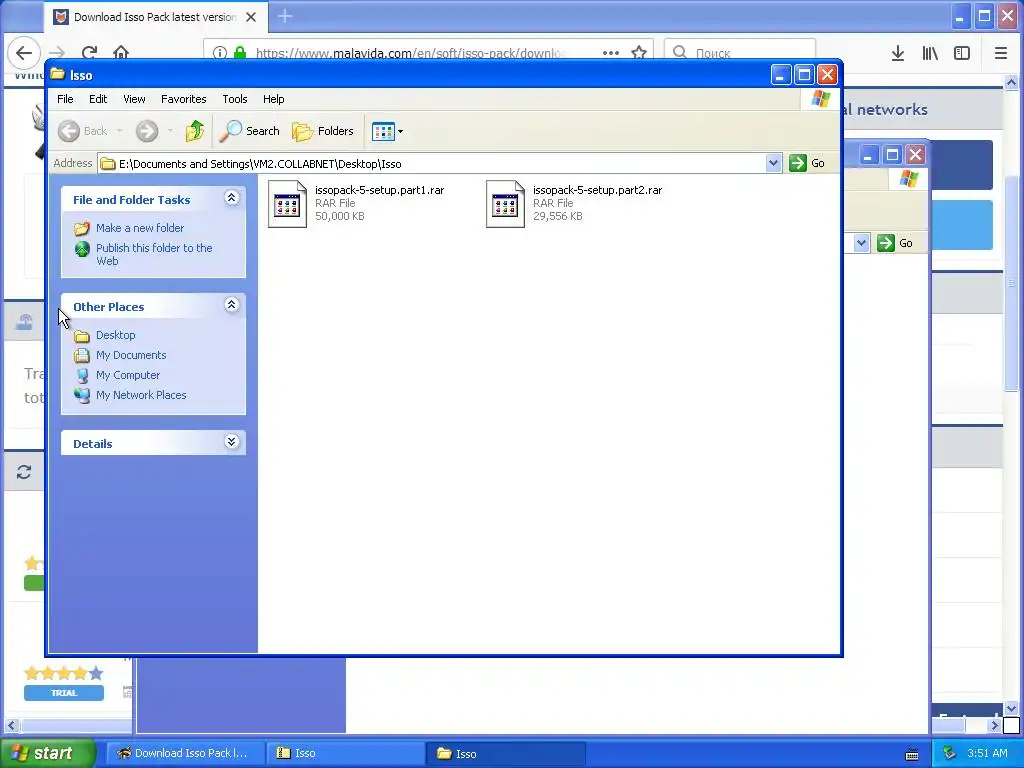Click the on-screen keyboard tray icon
This screenshot has height=768, width=1024.
[x=912, y=754]
